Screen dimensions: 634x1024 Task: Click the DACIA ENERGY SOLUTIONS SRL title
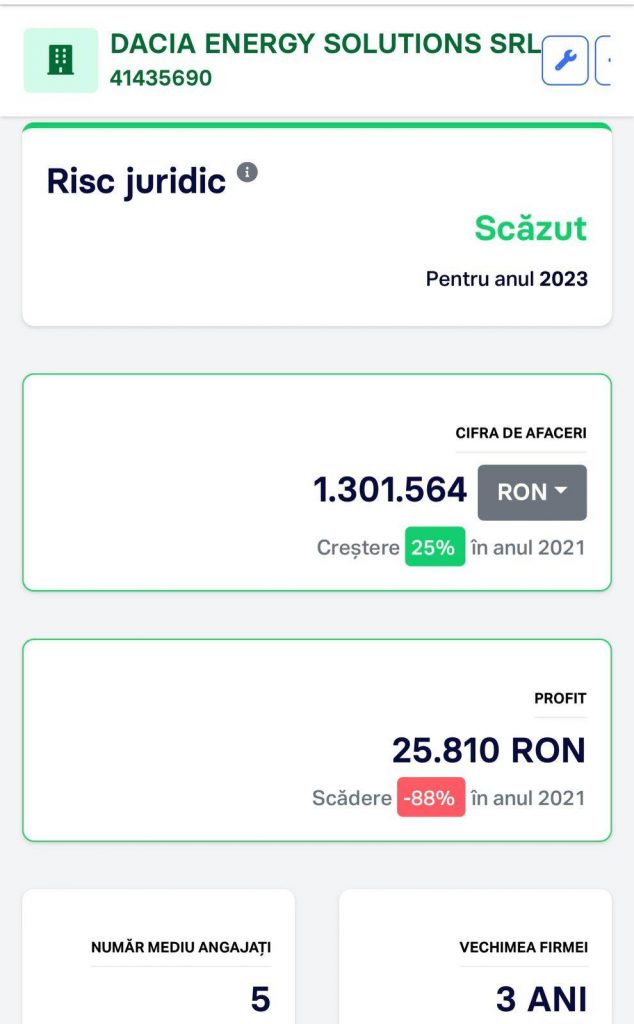coord(326,44)
